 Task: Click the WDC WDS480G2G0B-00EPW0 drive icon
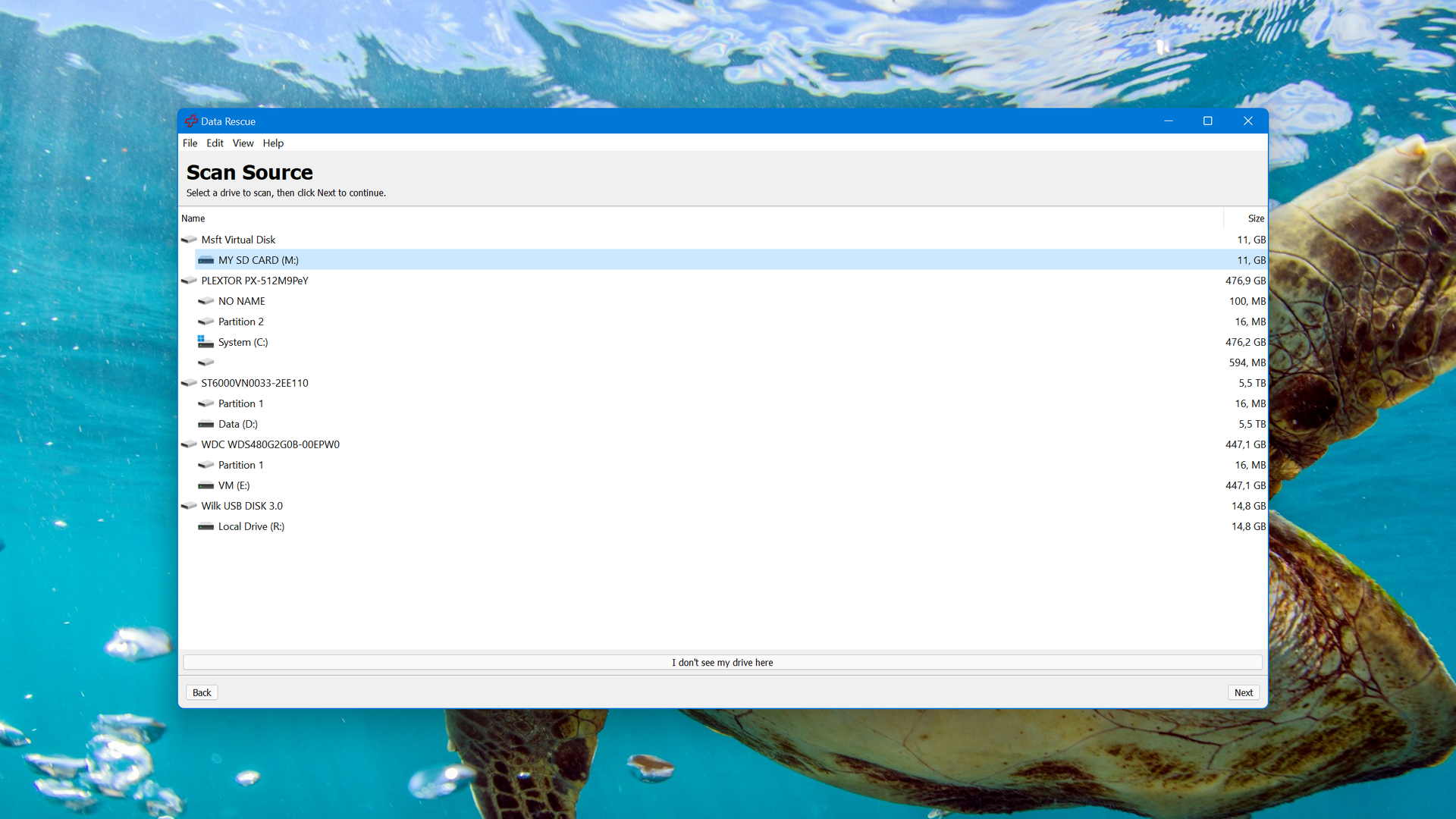point(189,444)
